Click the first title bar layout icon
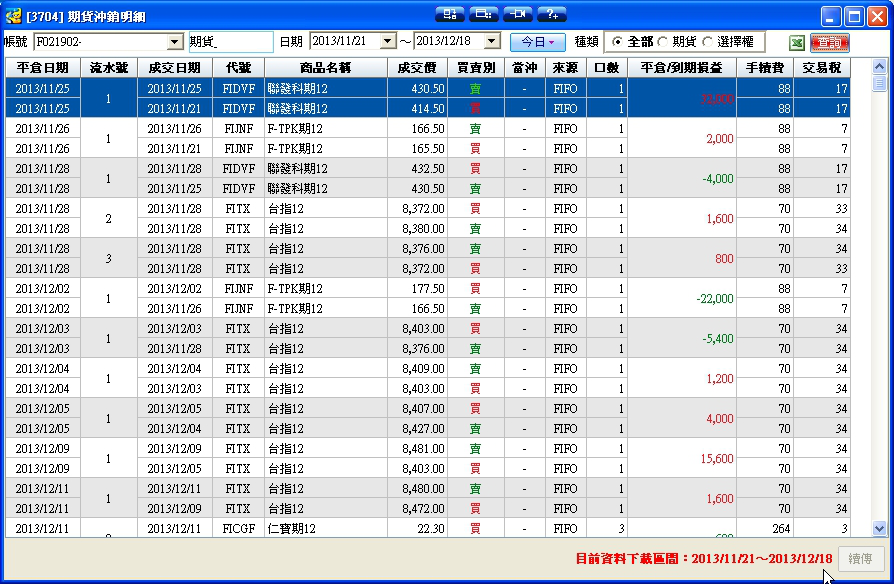894x584 pixels. point(449,14)
